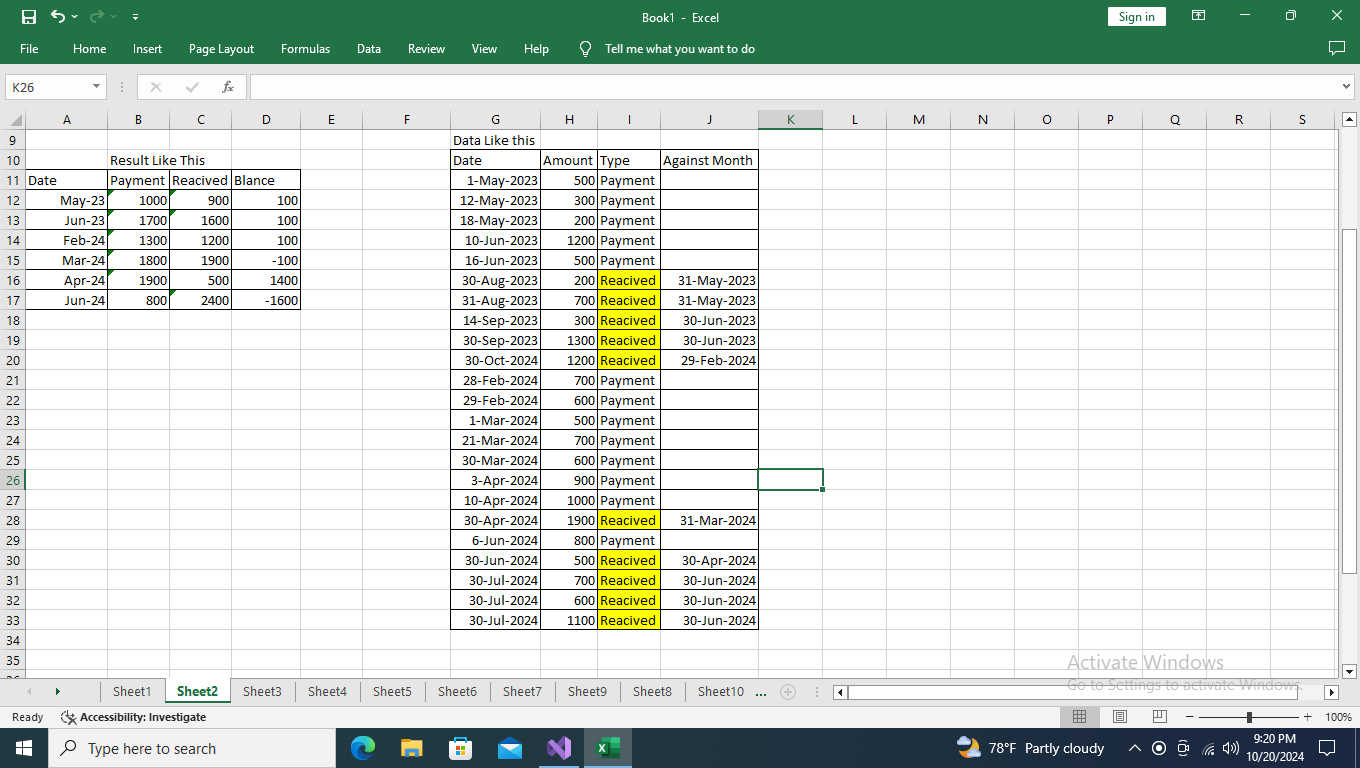Viewport: 1360px width, 768px height.
Task: Open Customize Quick Access Toolbar dropdown
Action: (135, 17)
